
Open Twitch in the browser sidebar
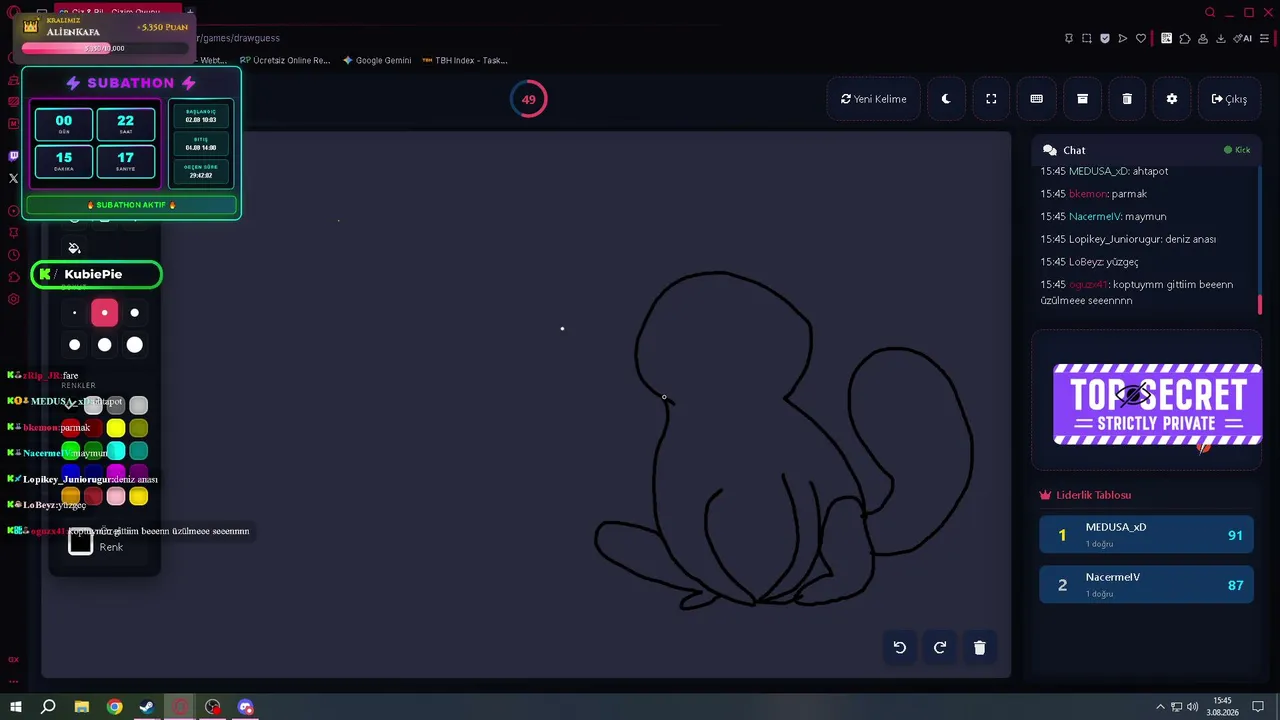coord(13,156)
